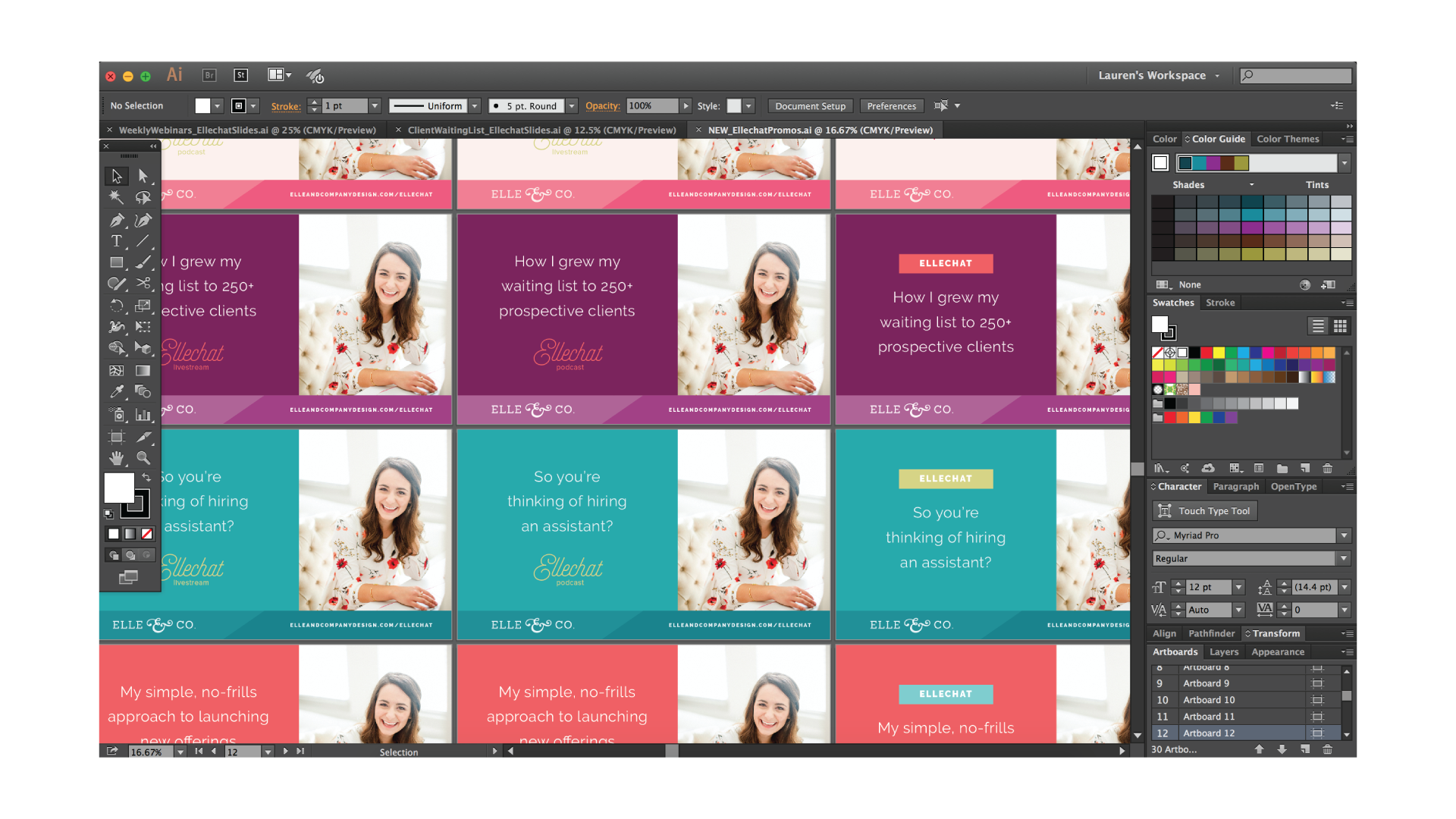The image size is (1456, 819).
Task: Select the Zoom tool
Action: [143, 458]
